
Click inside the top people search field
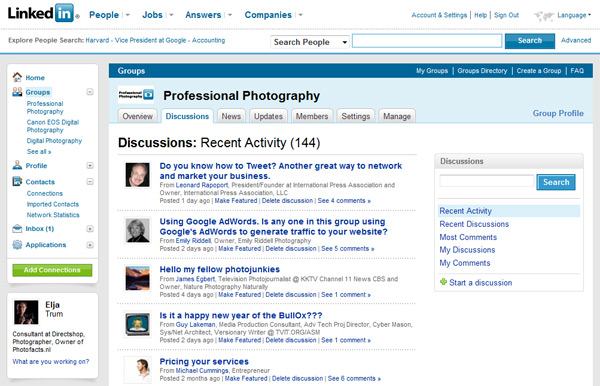(427, 41)
